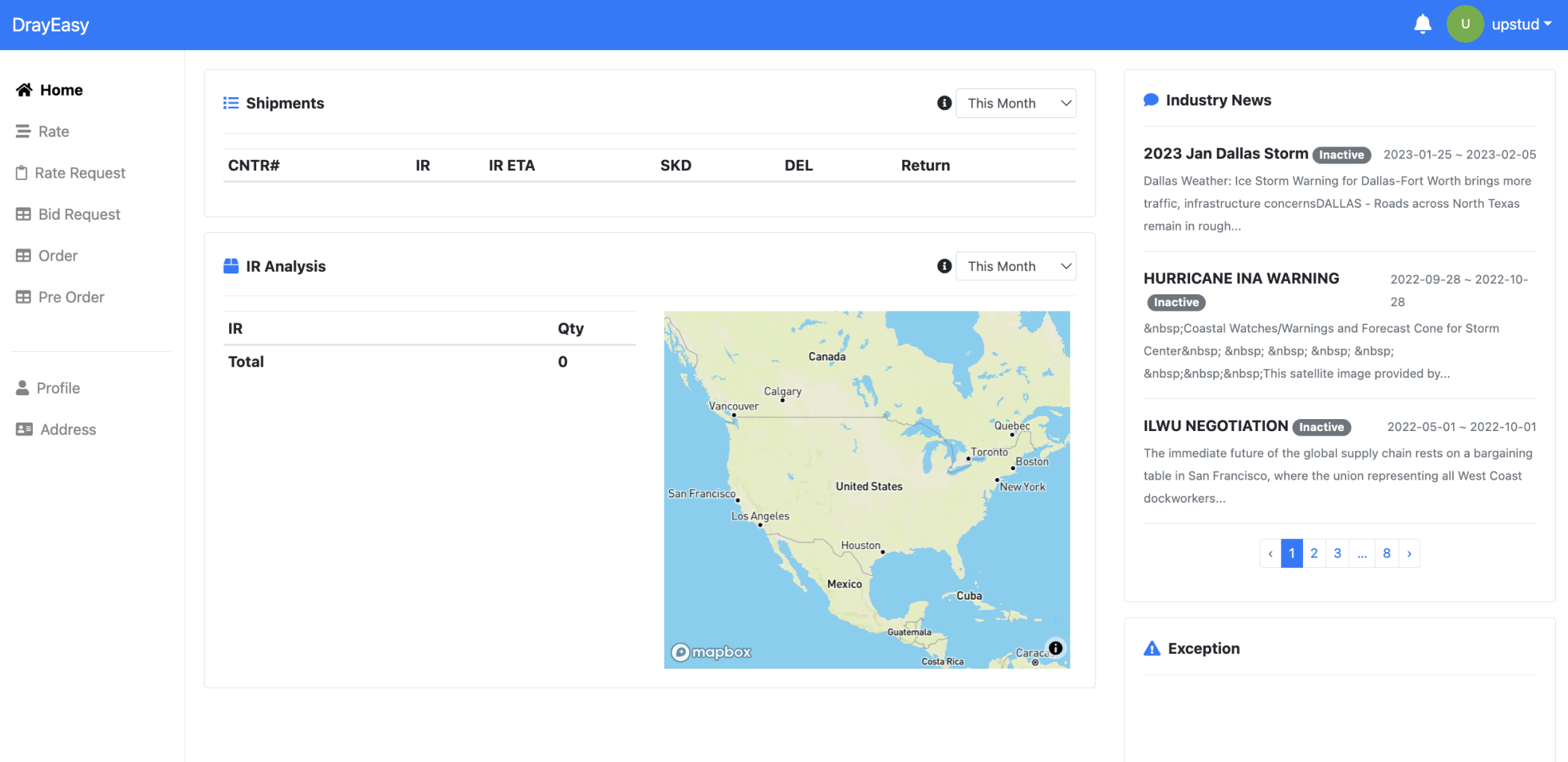Image resolution: width=1568 pixels, height=762 pixels.
Task: Click the IR column header in Shipments
Action: click(423, 165)
